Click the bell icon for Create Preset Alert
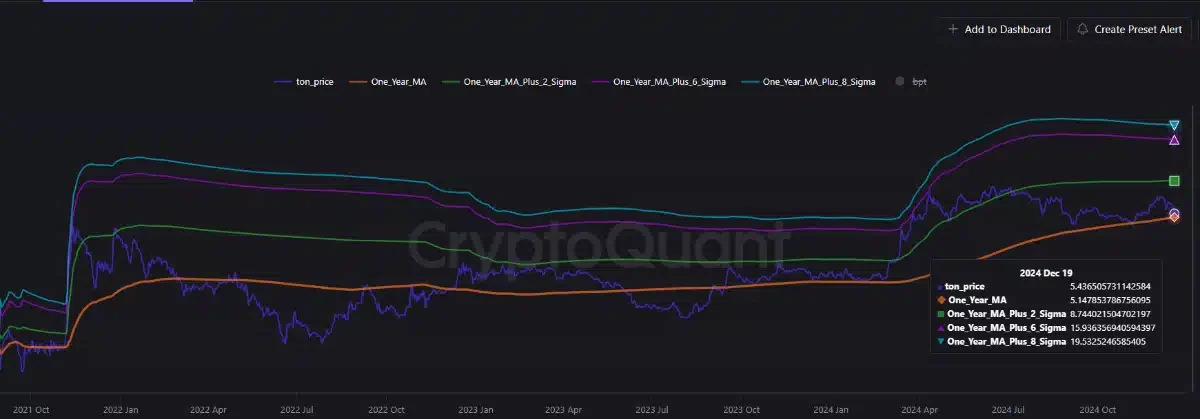Image resolution: width=1200 pixels, height=419 pixels. [x=1082, y=30]
